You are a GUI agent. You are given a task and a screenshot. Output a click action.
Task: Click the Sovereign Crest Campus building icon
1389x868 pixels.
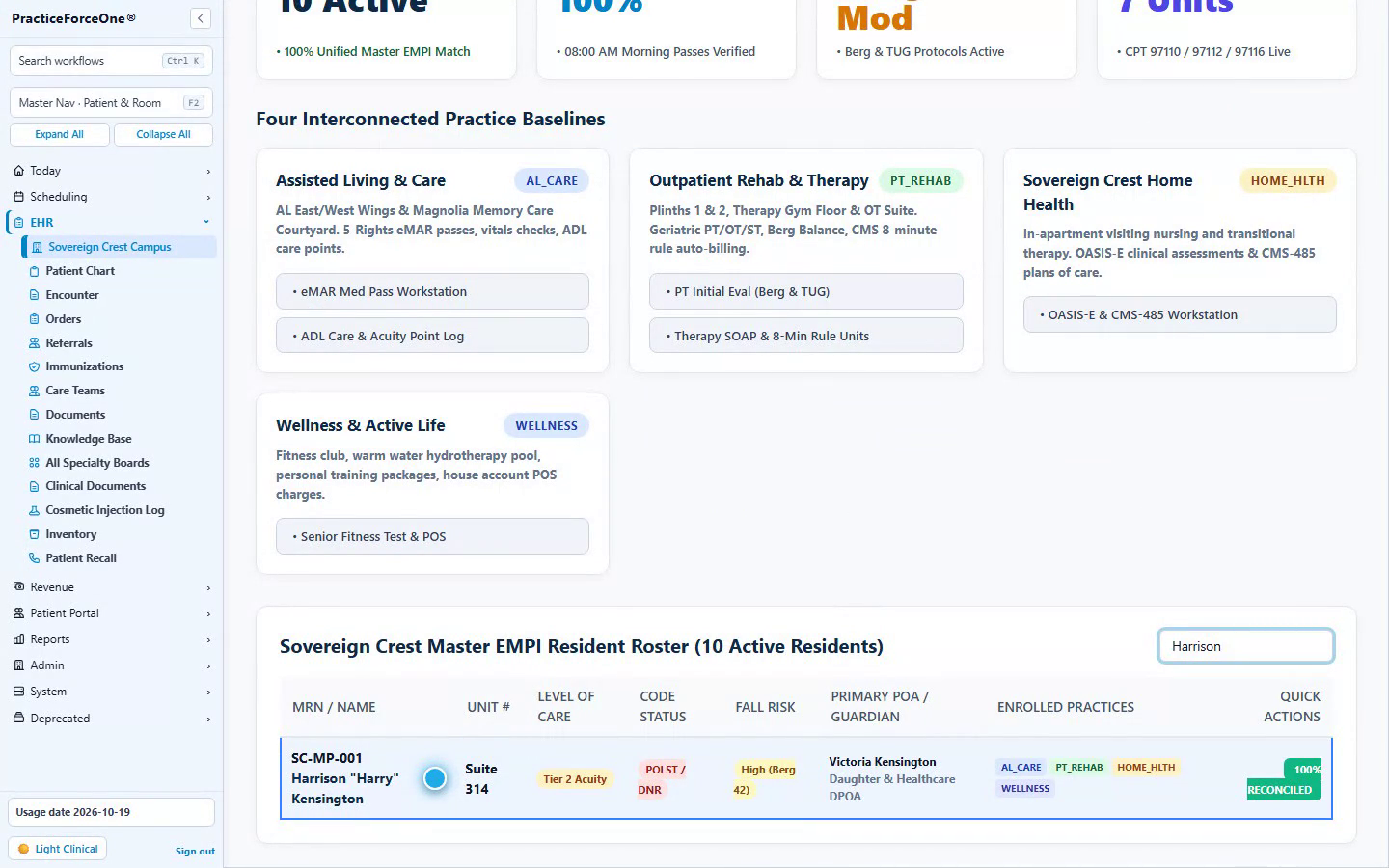(37, 247)
